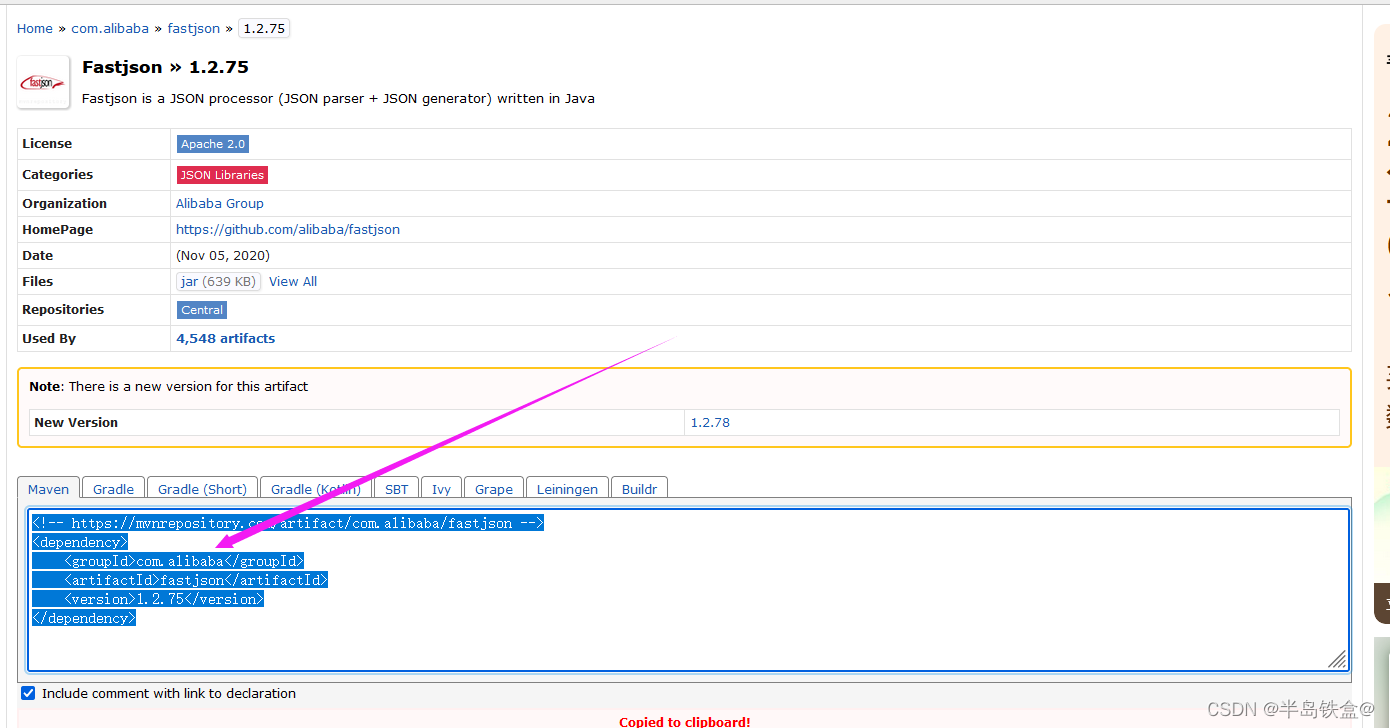Screen dimensions: 1390x728
Task: Click the Repositories row label
Action: click(63, 309)
